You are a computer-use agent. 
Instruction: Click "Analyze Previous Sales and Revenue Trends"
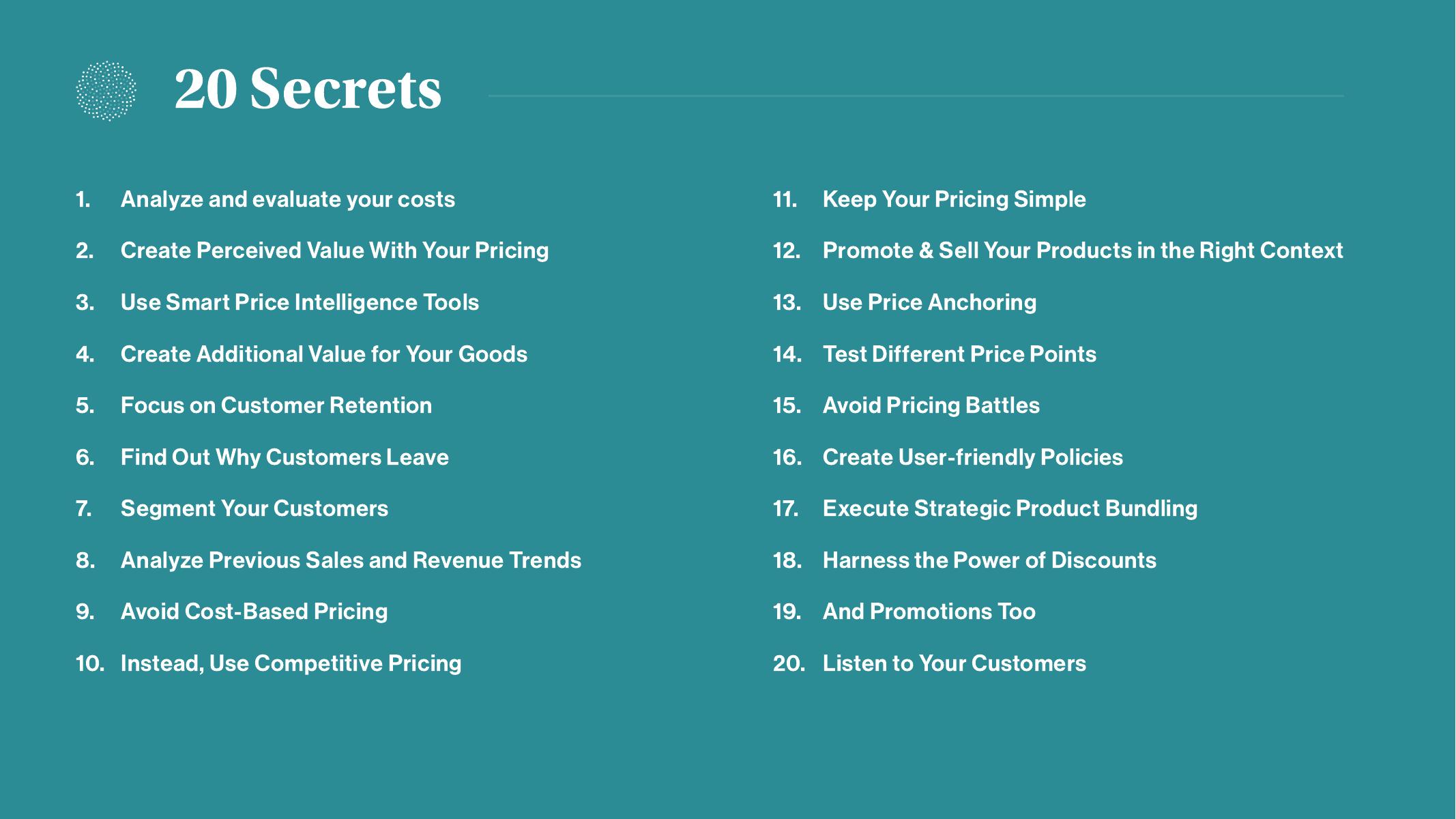coord(351,560)
